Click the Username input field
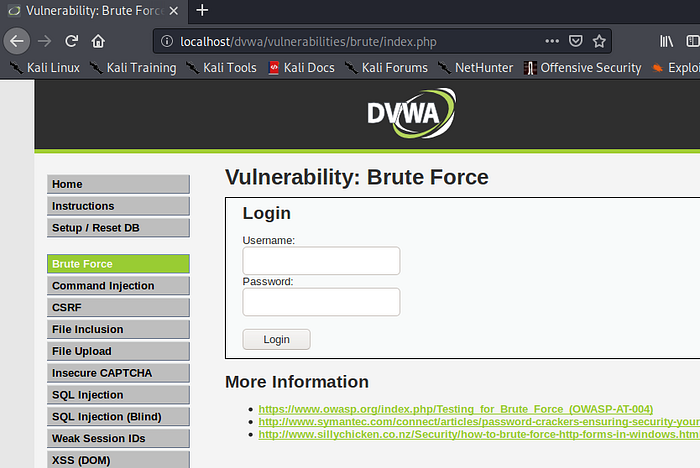Viewport: 700px width, 468px height. click(x=321, y=261)
